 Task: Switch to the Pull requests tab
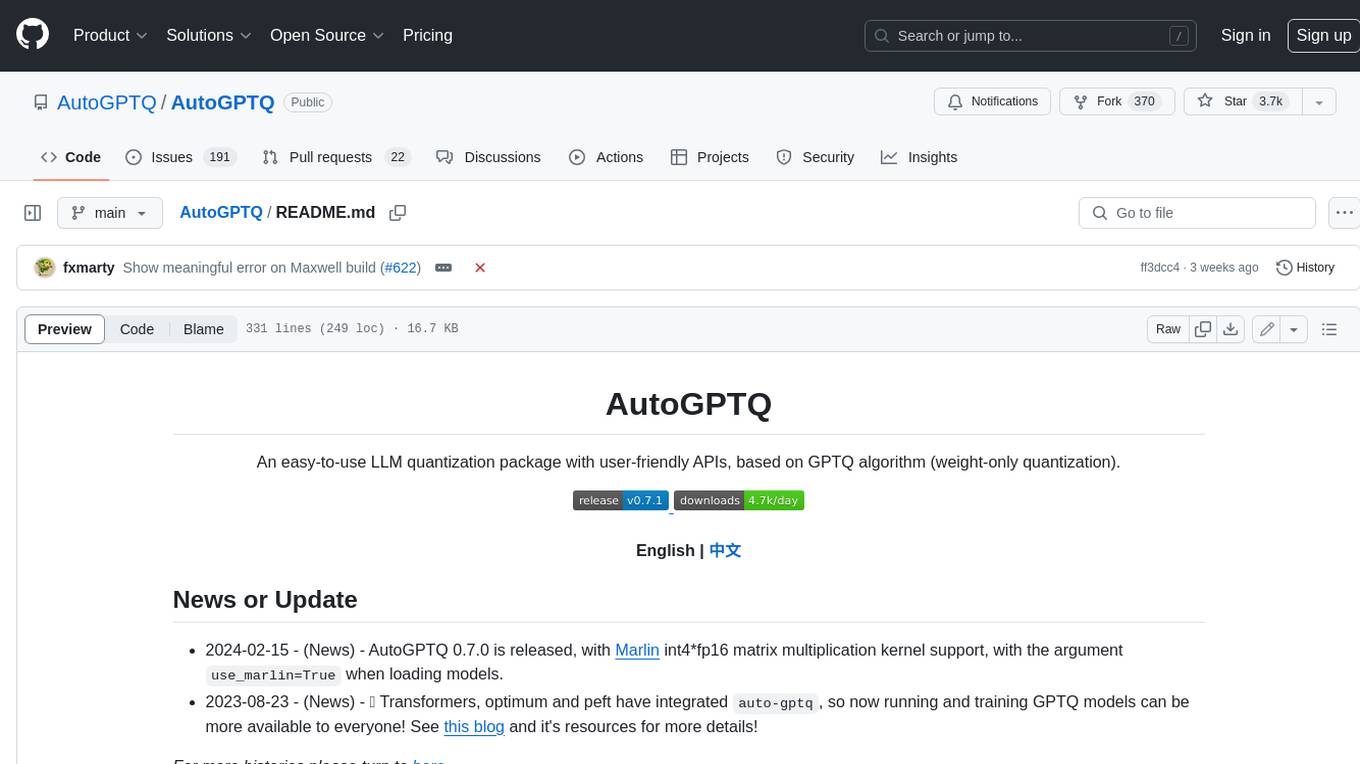(x=336, y=157)
